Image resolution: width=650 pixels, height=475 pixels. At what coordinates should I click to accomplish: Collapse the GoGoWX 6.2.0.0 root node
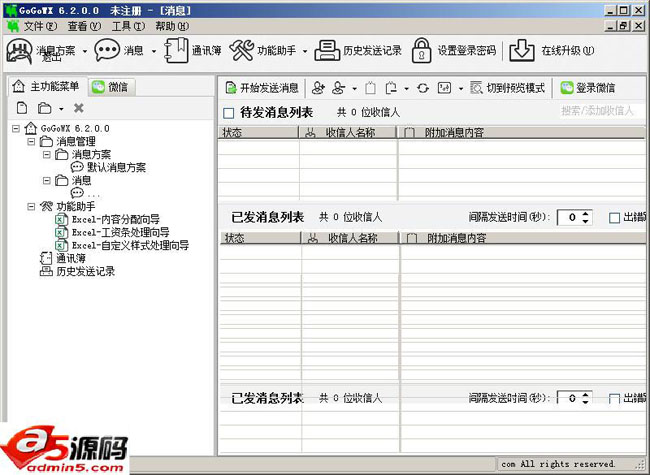click(x=16, y=128)
